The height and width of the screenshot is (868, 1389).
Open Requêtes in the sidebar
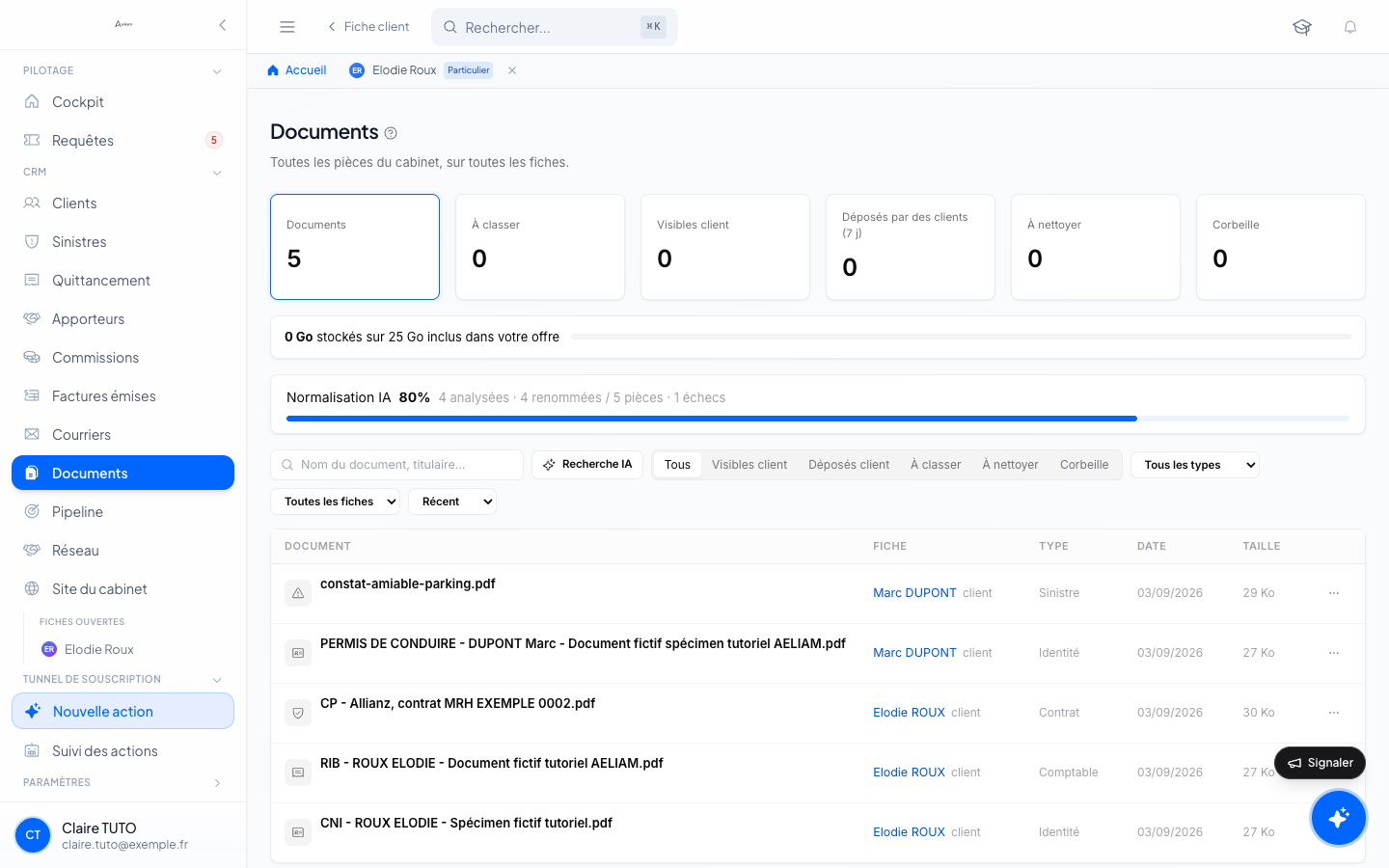tap(123, 141)
